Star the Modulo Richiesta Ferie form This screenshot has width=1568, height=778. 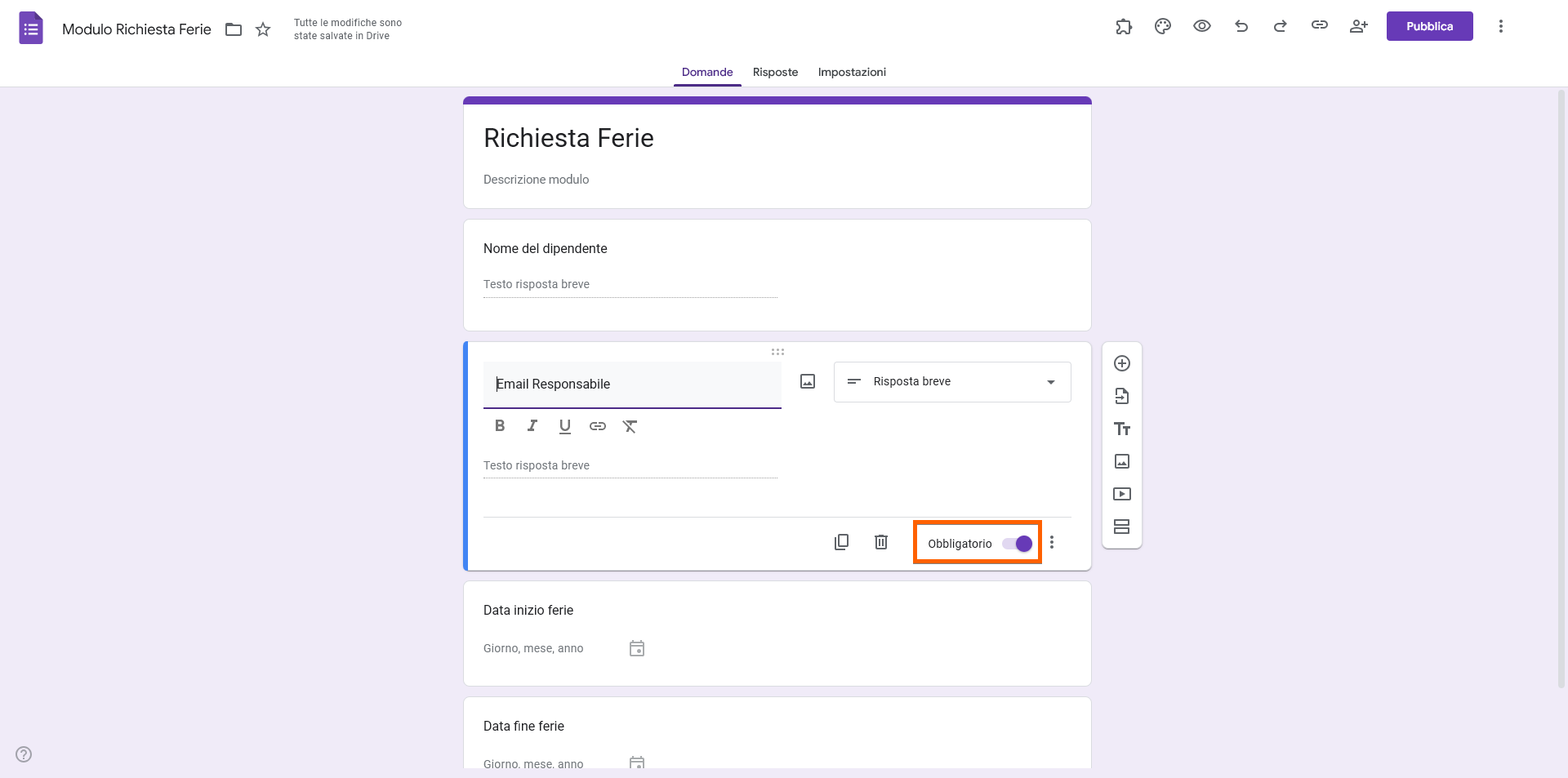tap(263, 29)
